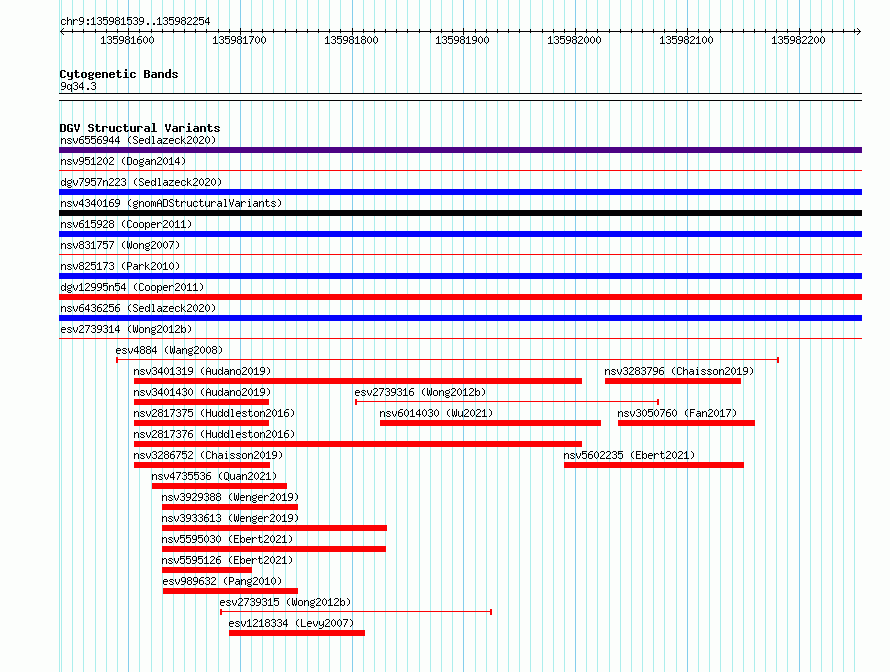The width and height of the screenshot is (890, 672).
Task: Open dgv12995n54 (Cooper2011) variant label
Action: 132,287
